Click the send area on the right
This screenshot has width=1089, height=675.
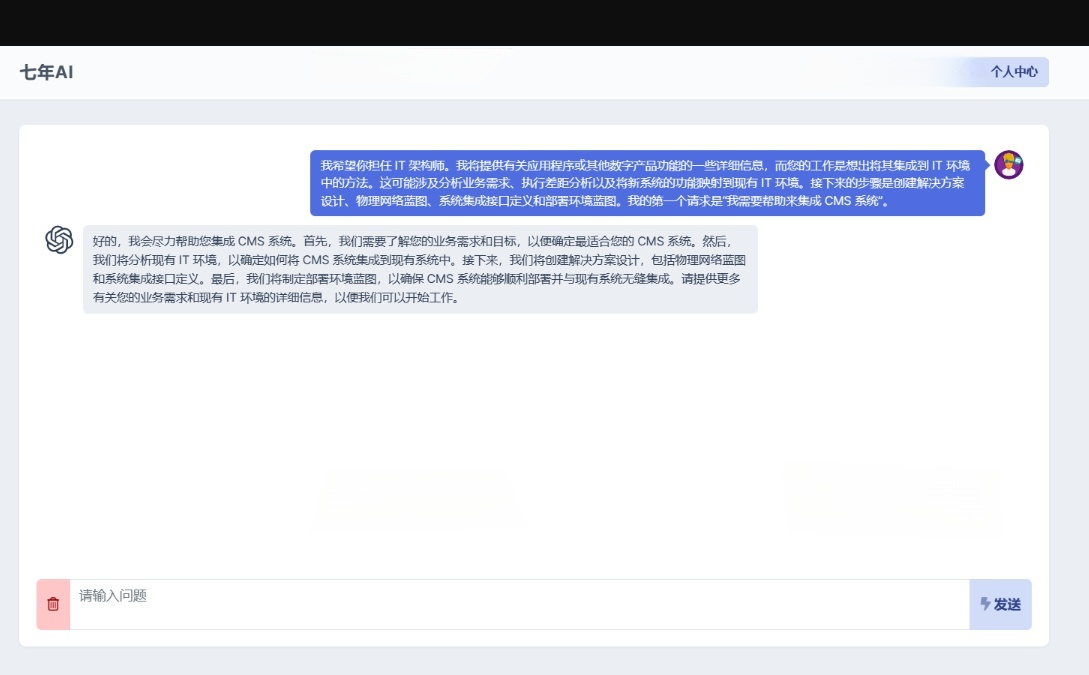1000,604
